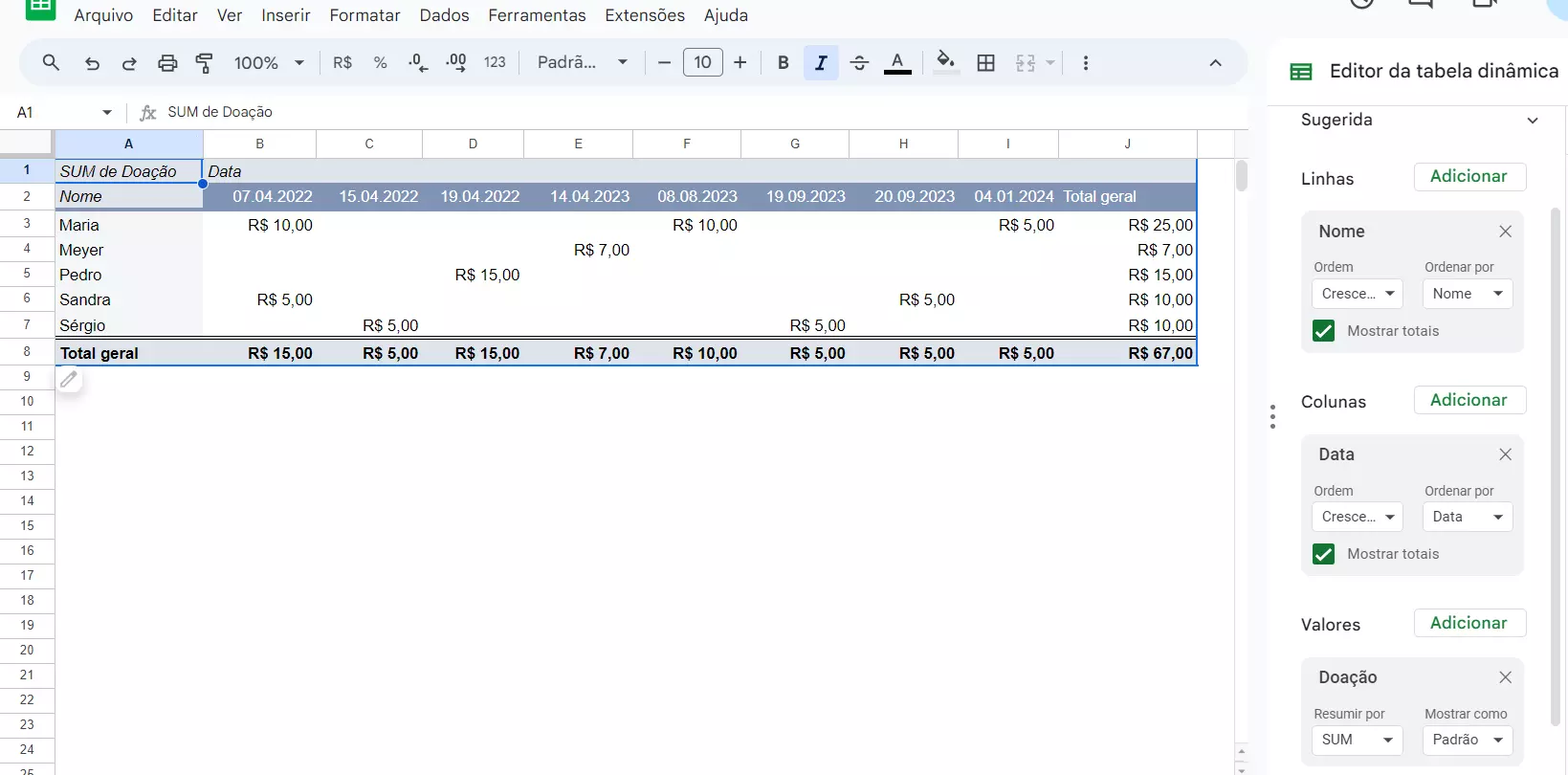1568x775 pixels.
Task: Open the Ver menu
Action: 230,15
